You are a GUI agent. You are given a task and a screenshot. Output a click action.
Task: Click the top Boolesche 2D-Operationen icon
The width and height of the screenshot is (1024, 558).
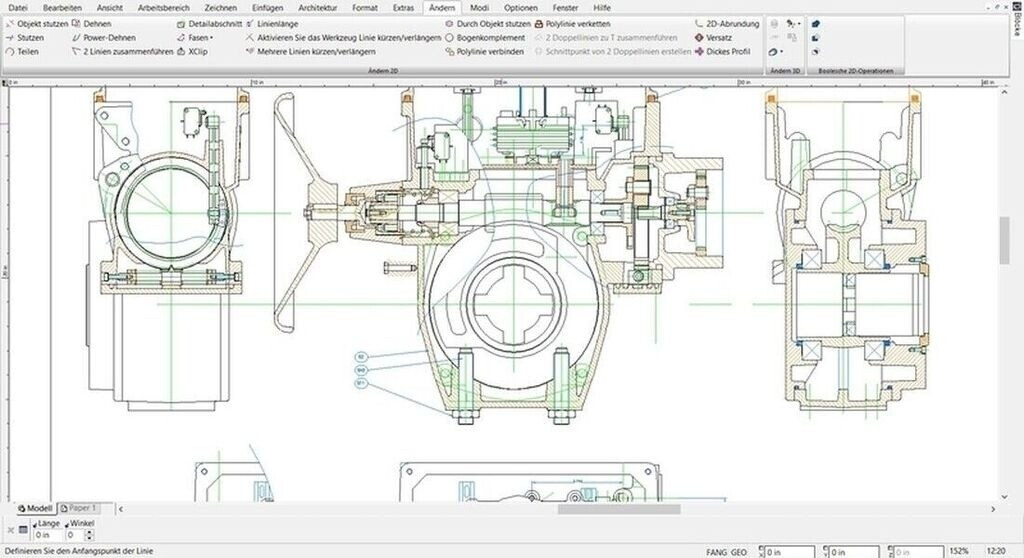point(816,23)
